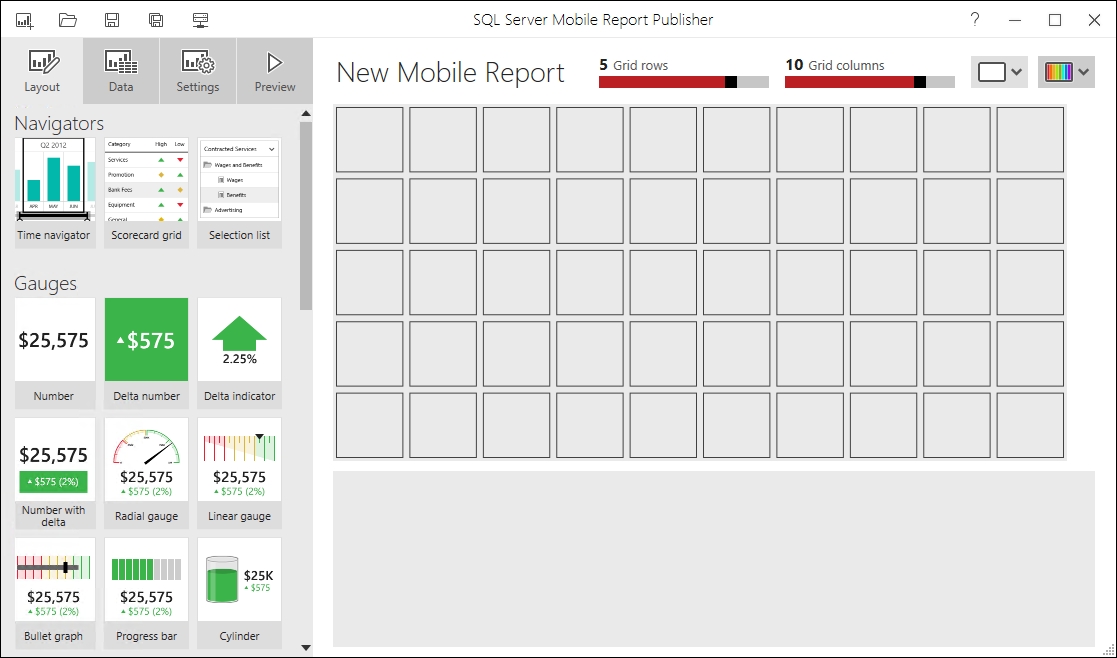Open the layout type dropdown

click(999, 72)
